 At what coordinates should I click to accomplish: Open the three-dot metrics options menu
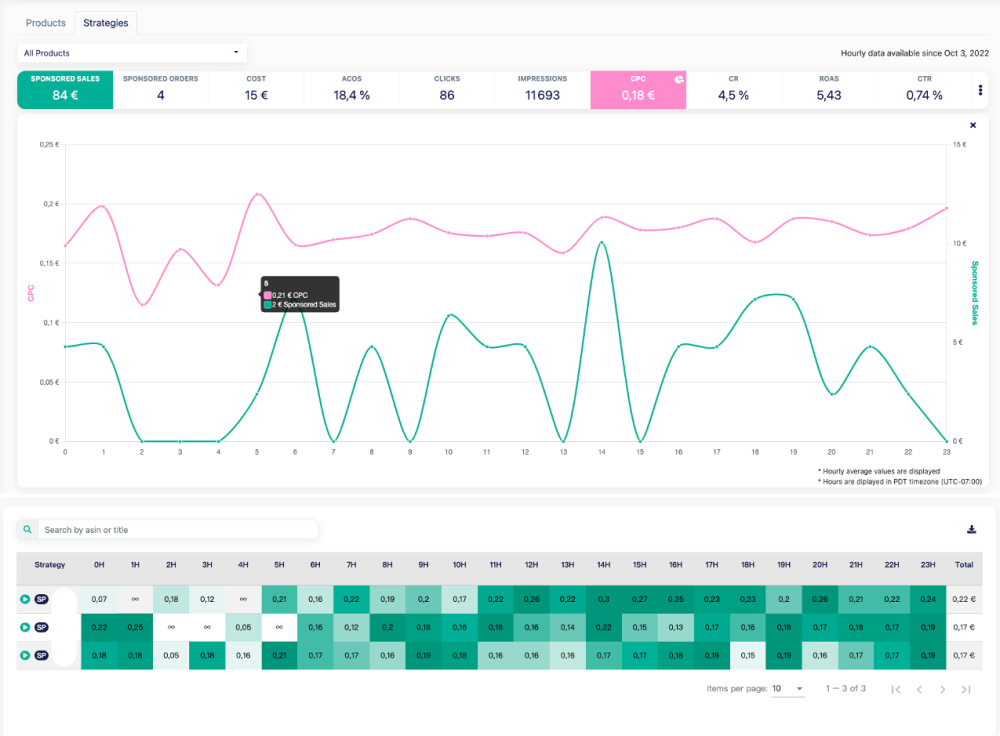click(x=979, y=90)
